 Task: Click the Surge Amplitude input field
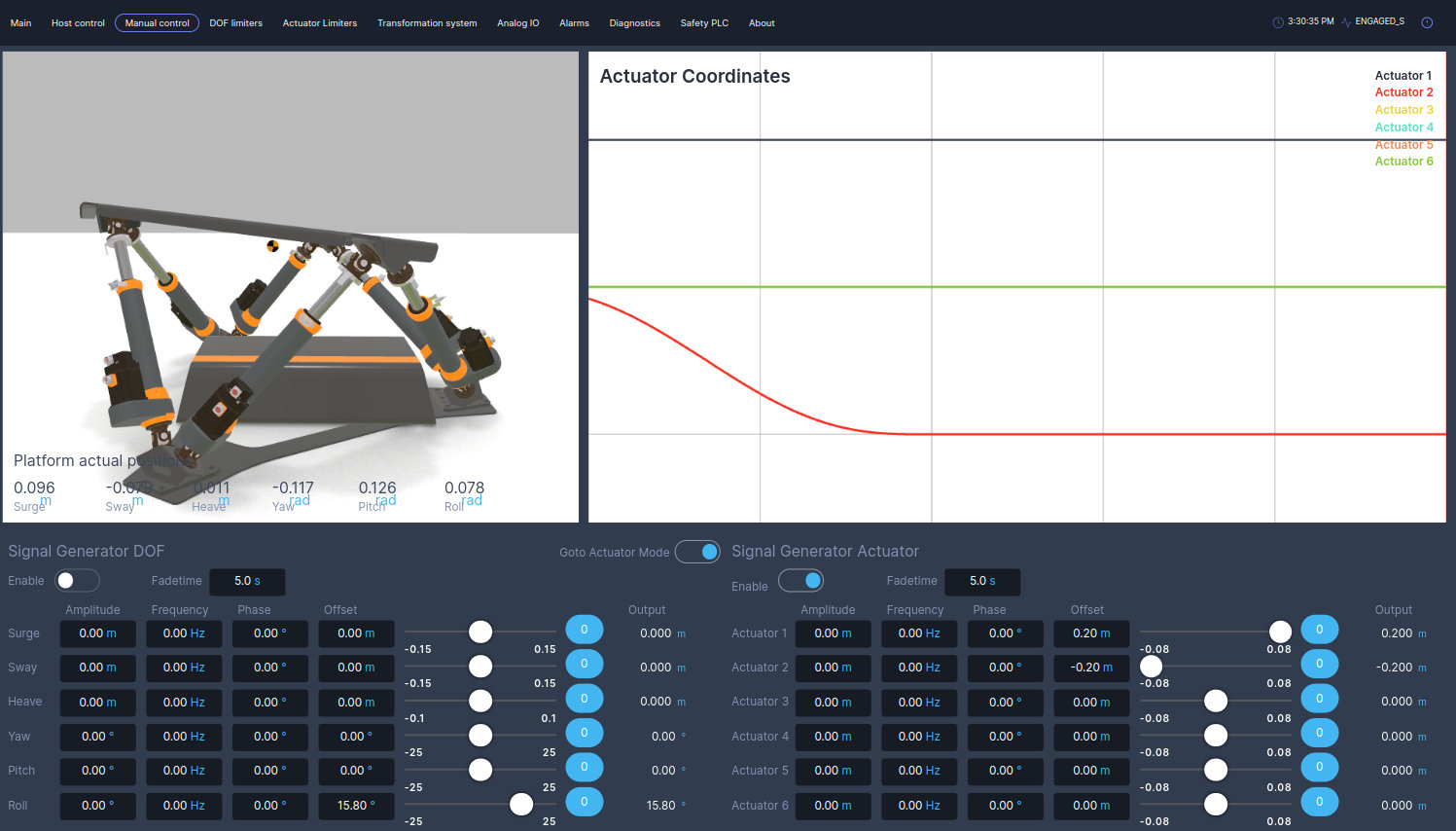coord(97,633)
